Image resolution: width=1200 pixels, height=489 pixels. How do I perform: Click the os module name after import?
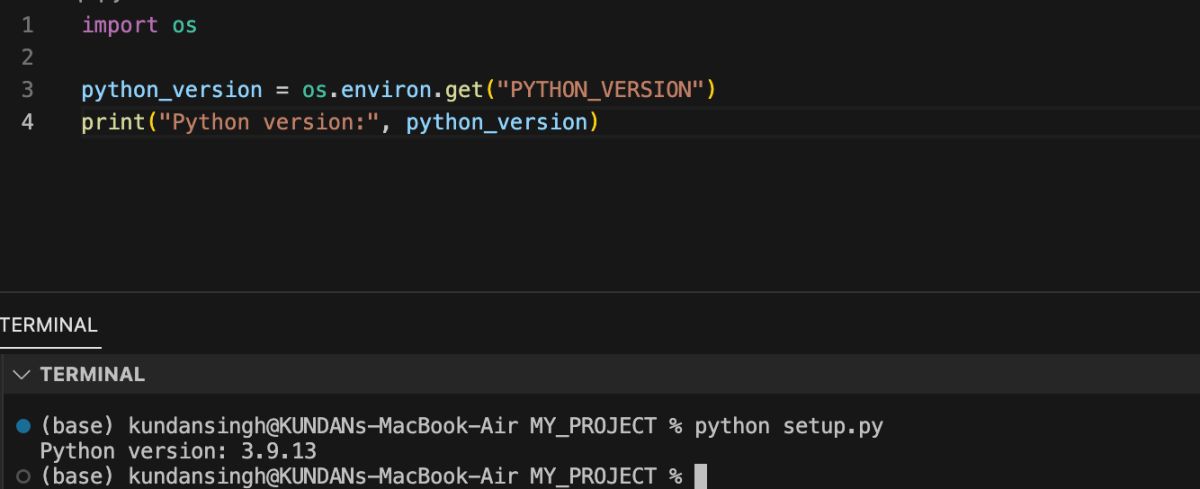pyautogui.click(x=184, y=25)
